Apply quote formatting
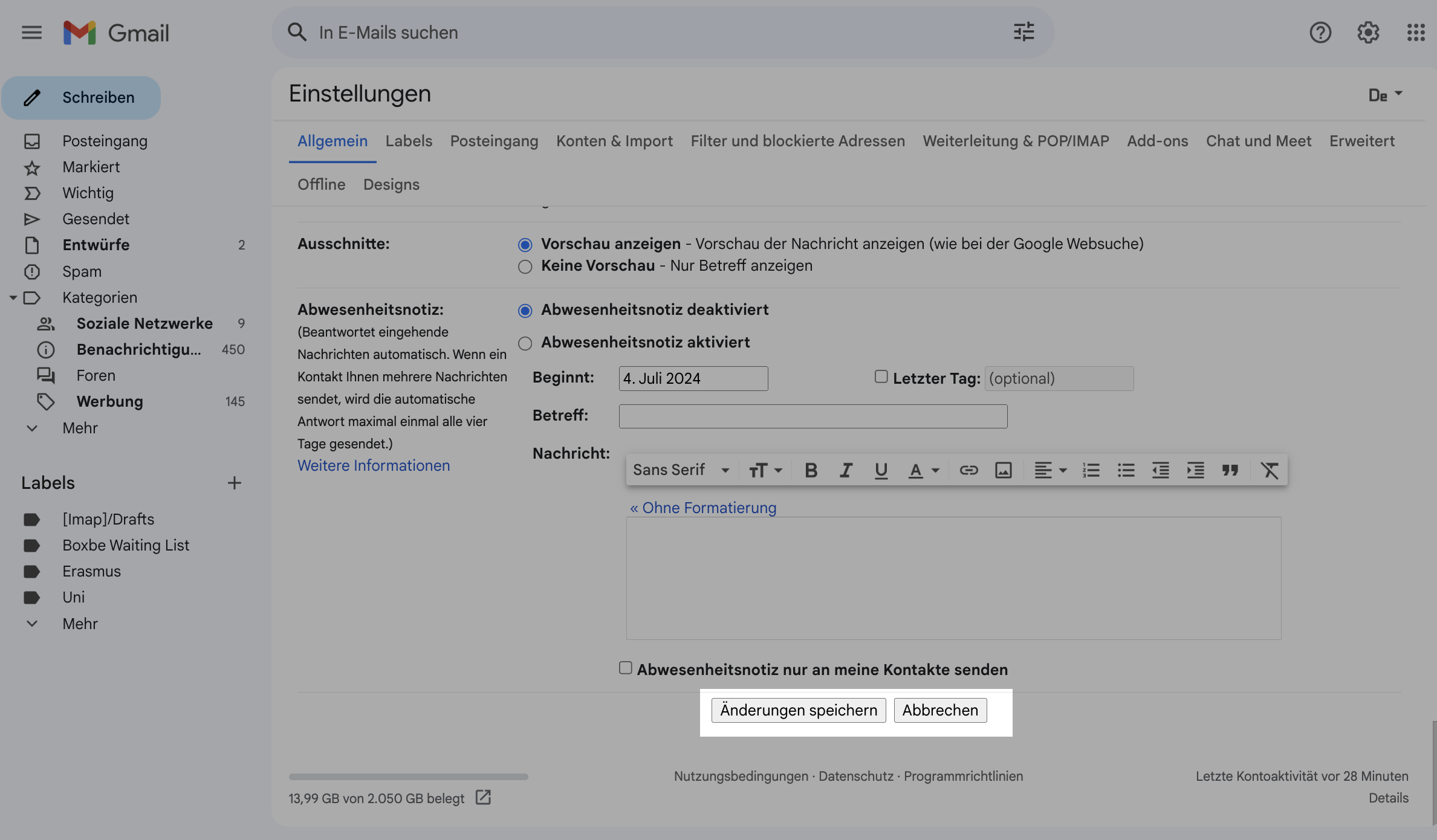This screenshot has width=1437, height=840. click(1230, 470)
